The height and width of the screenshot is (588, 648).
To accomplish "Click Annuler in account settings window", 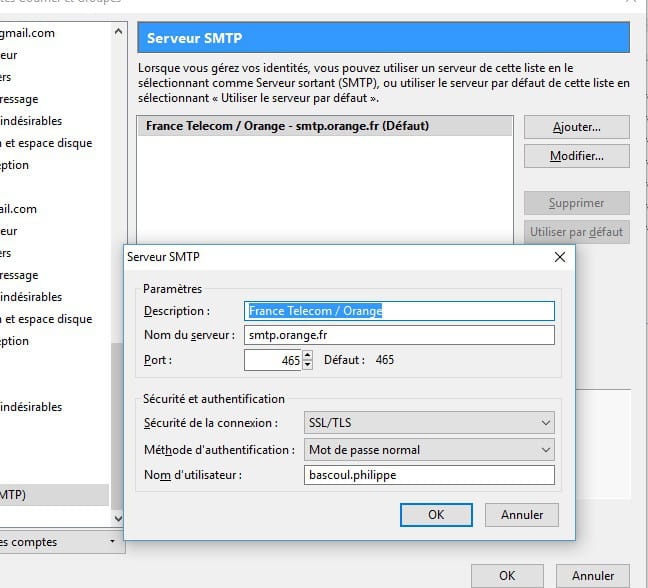I will pos(593,576).
